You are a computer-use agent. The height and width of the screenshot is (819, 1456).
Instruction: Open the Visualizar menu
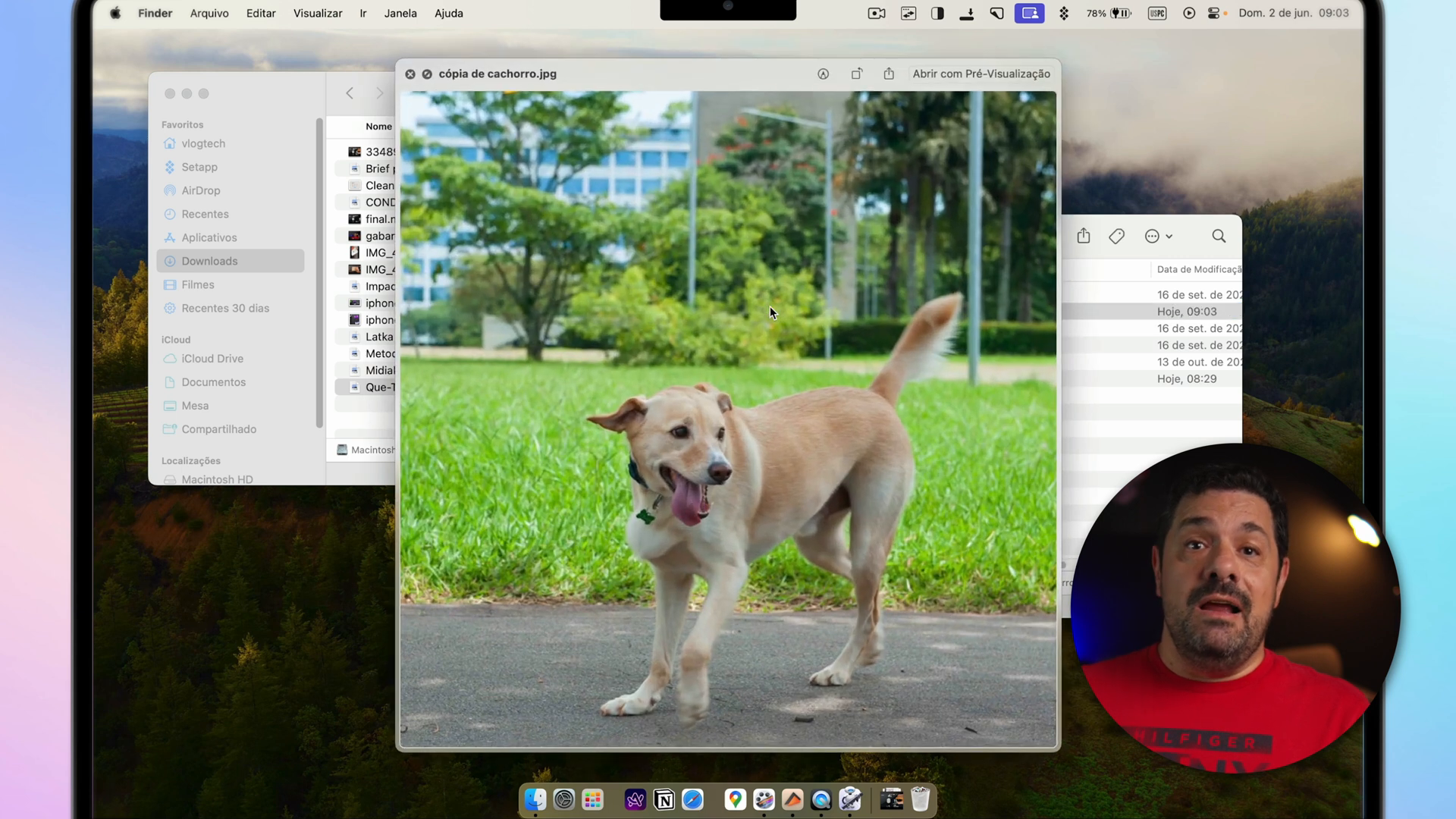[x=318, y=13]
